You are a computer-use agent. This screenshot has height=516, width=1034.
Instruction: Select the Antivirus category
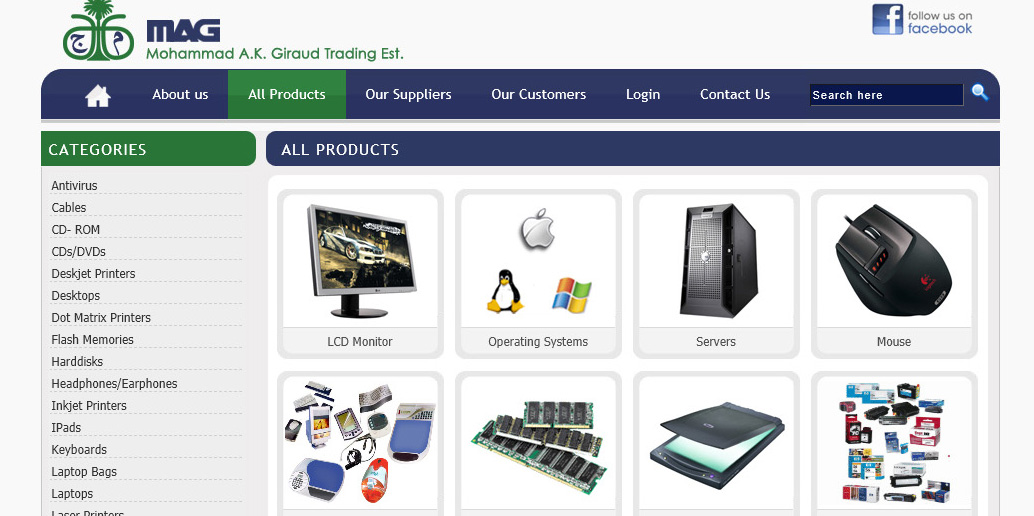tap(75, 185)
